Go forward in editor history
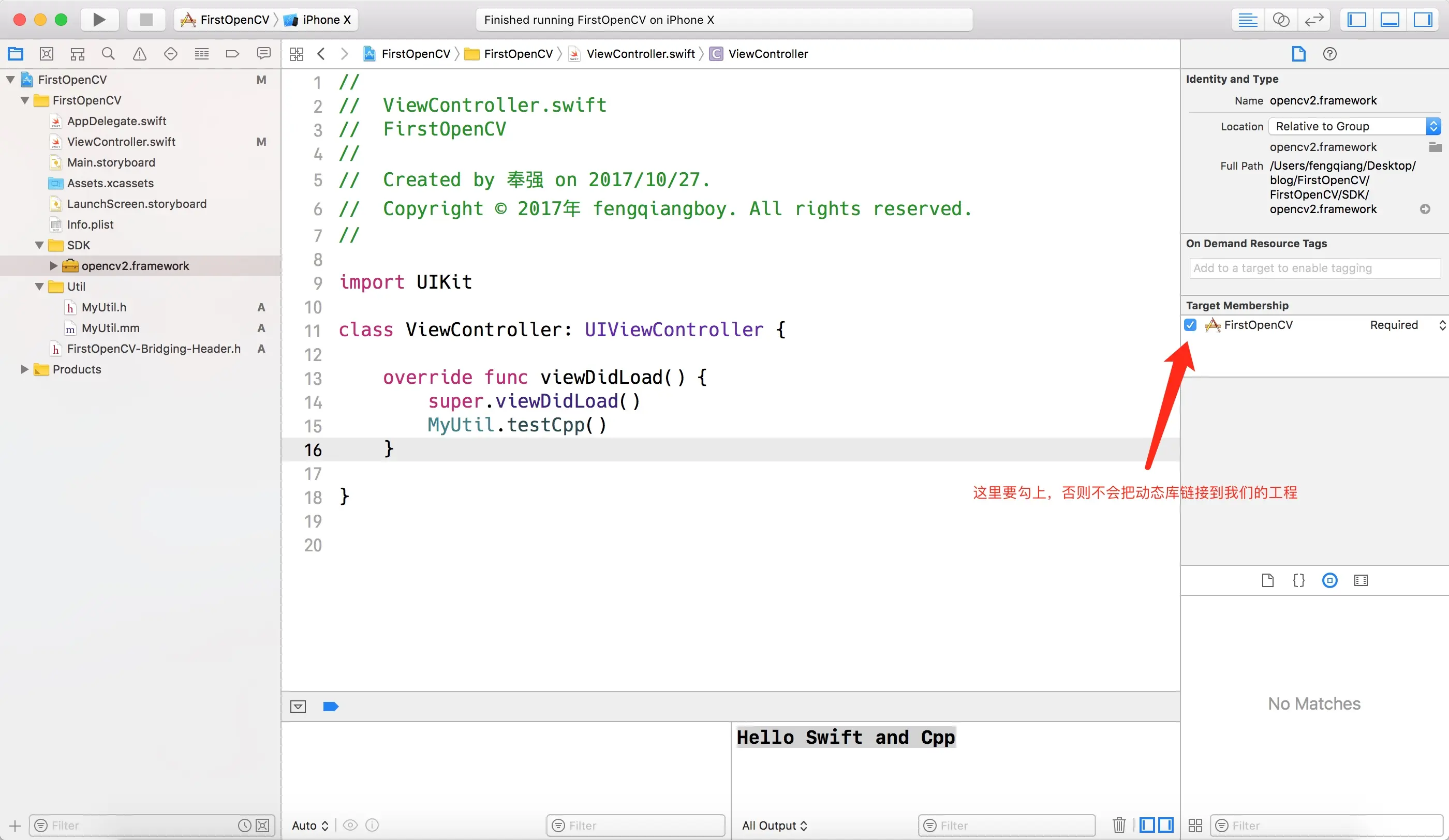The image size is (1449, 840). (x=345, y=54)
